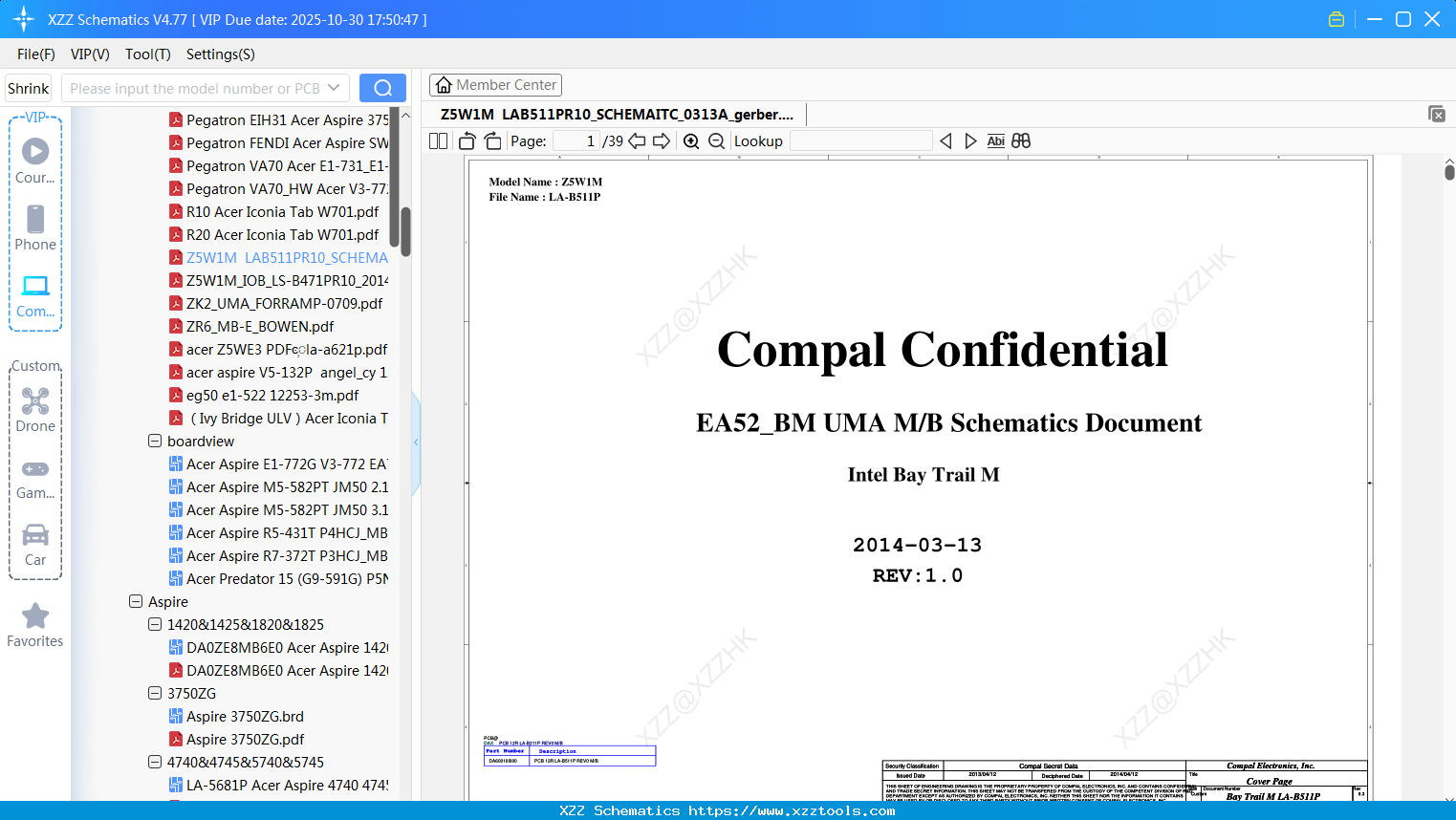
Task: Toggle the Abi whole-word match icon
Action: 996,141
